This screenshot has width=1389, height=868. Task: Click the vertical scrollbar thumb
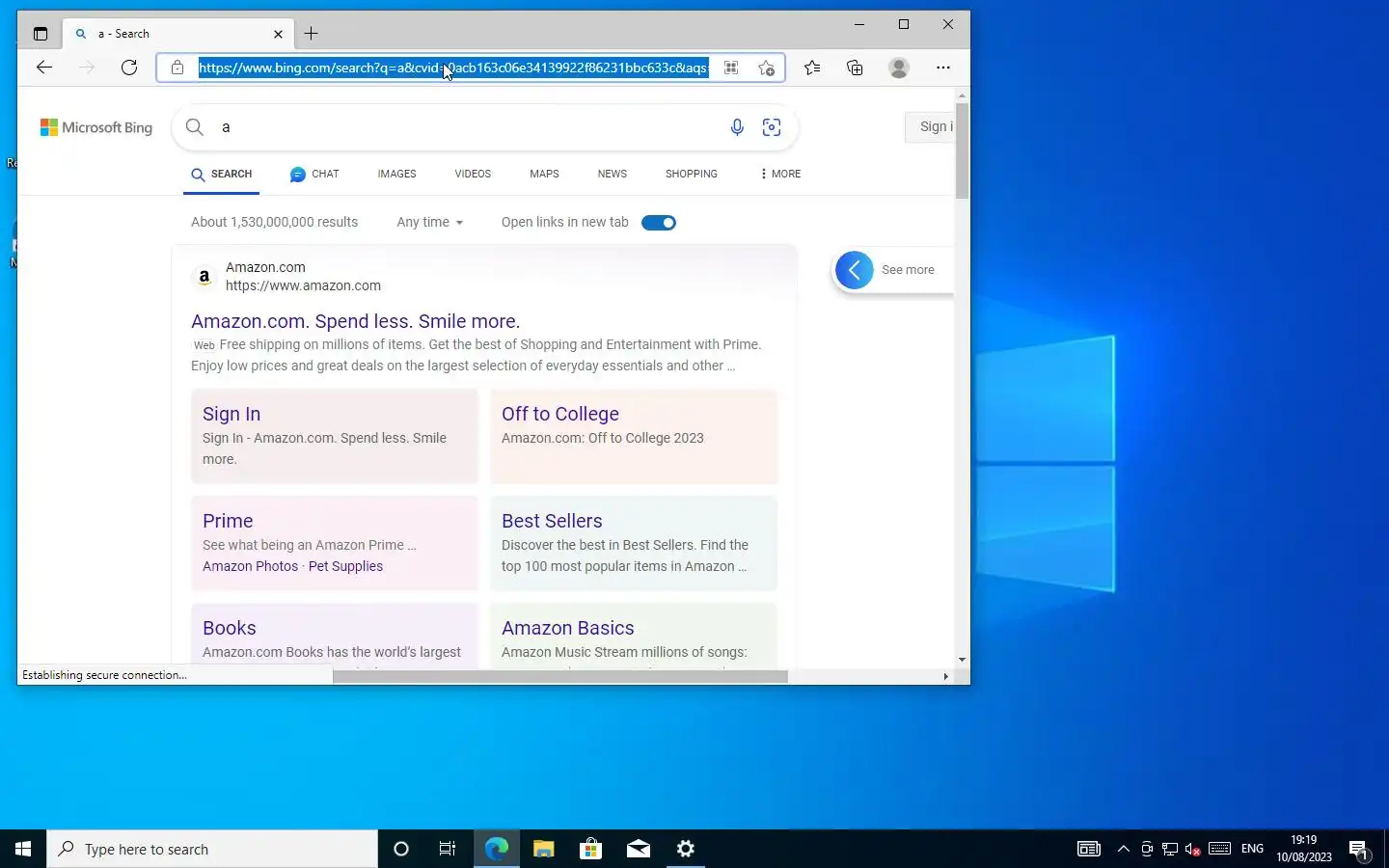coord(962,149)
